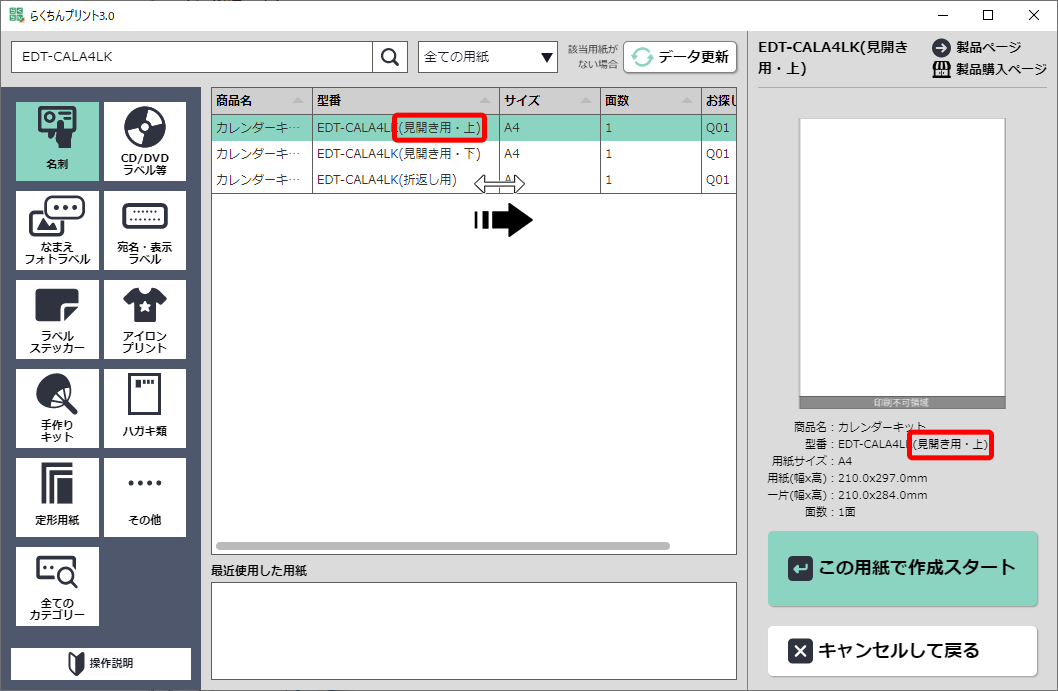
Task: Sort by the サイズ column header
Action: pyautogui.click(x=550, y=101)
